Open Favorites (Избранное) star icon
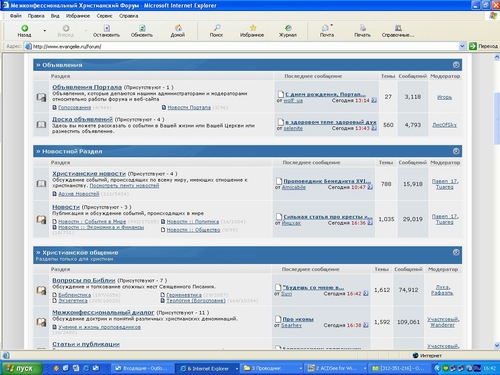500x375 pixels. [x=253, y=28]
